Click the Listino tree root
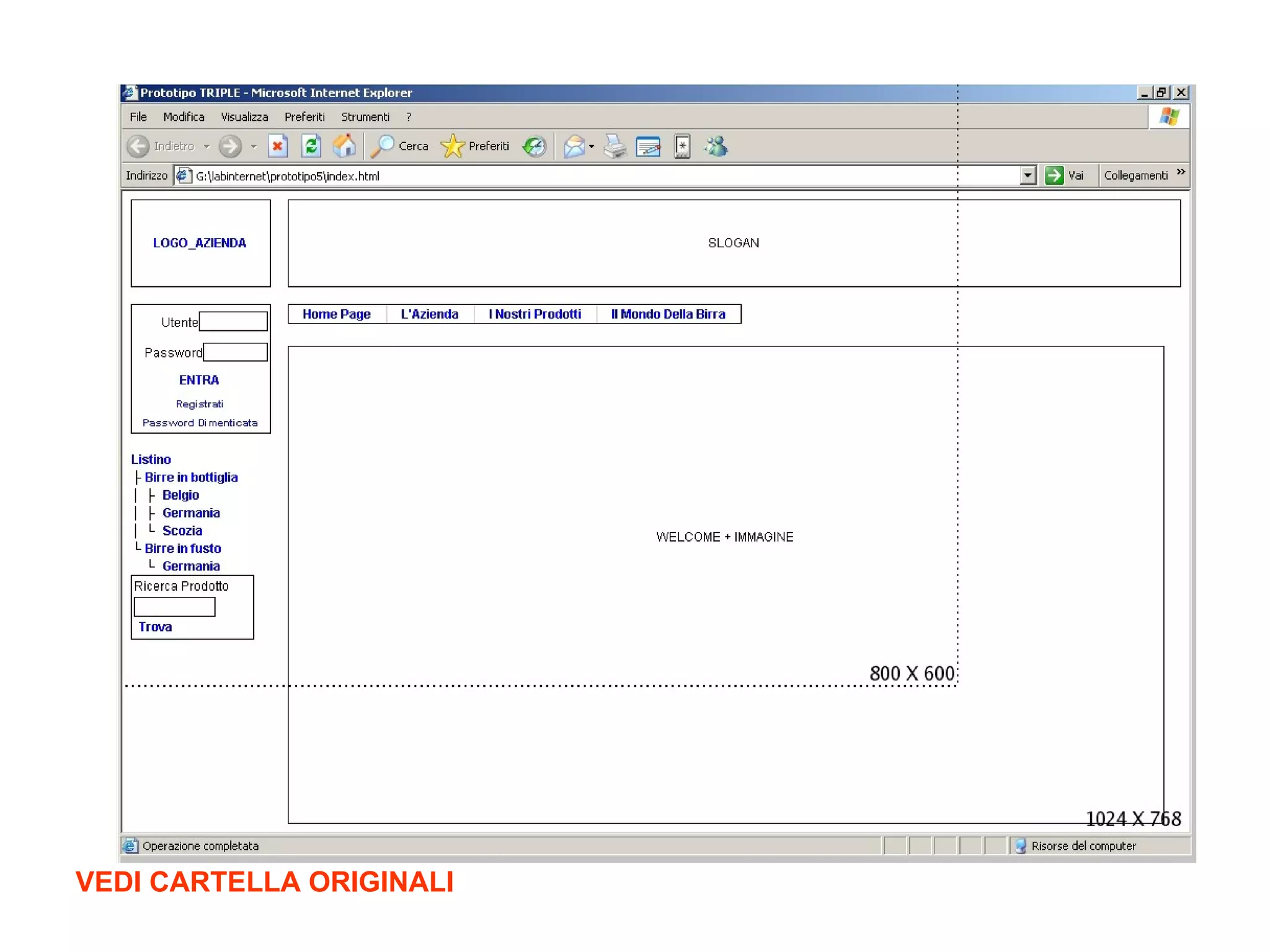 [x=151, y=459]
